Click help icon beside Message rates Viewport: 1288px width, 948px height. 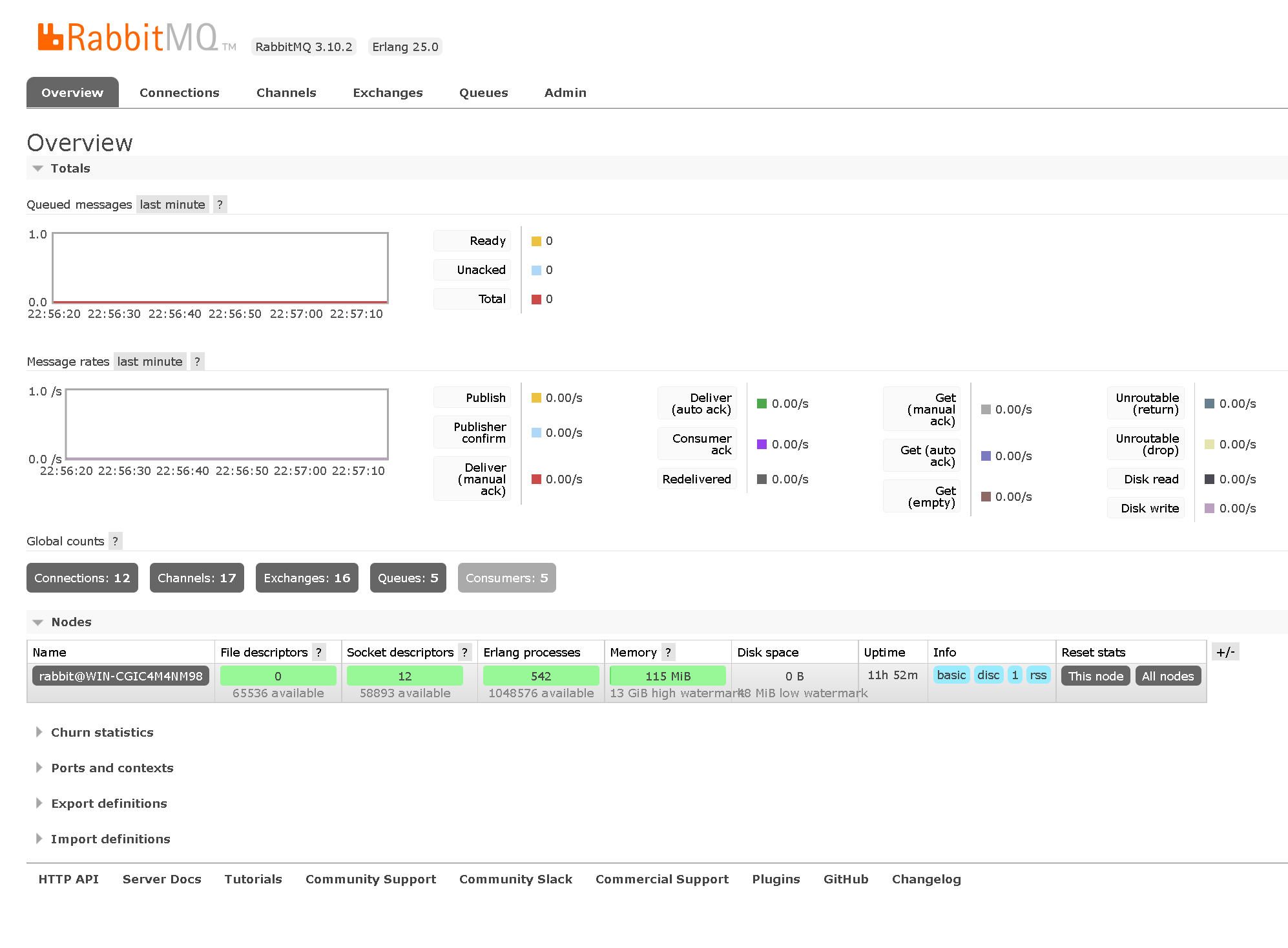tap(197, 362)
